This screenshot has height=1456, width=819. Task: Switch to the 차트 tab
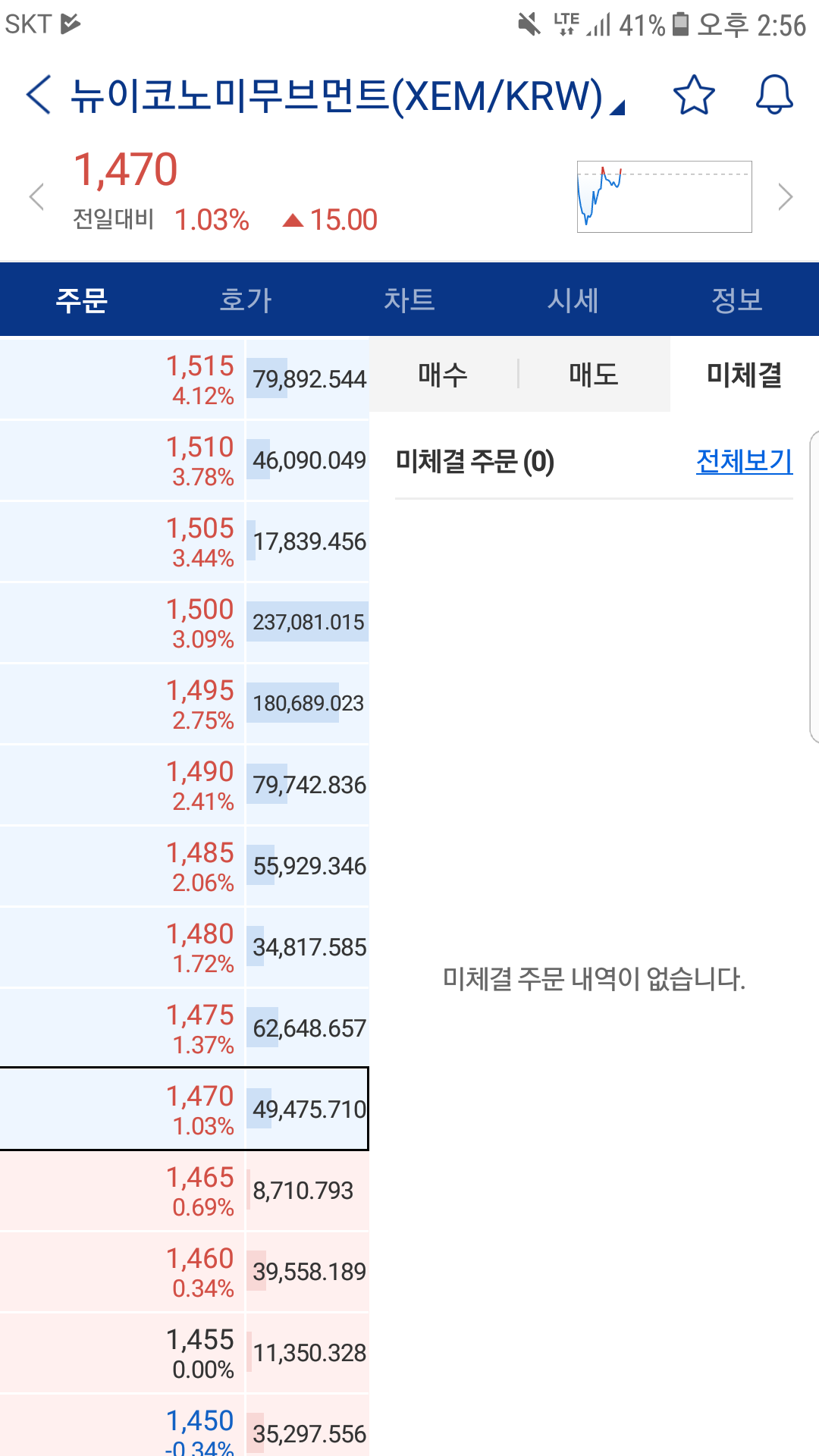pos(409,300)
